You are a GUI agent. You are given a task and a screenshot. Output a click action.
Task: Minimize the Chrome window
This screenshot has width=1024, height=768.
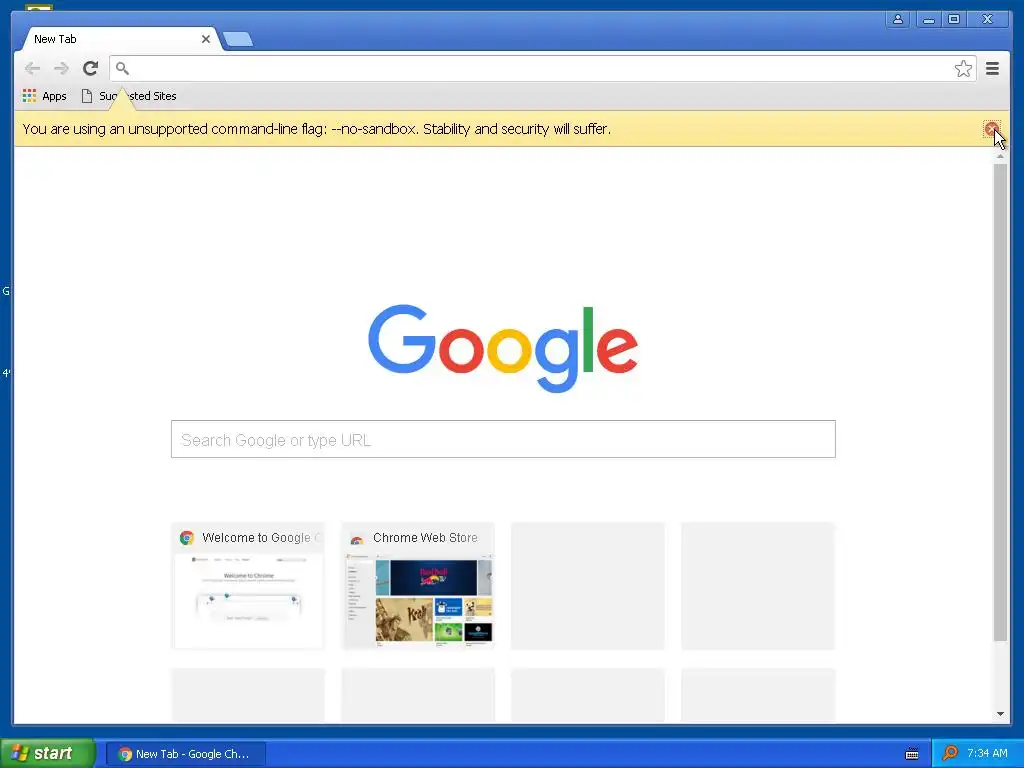[928, 20]
